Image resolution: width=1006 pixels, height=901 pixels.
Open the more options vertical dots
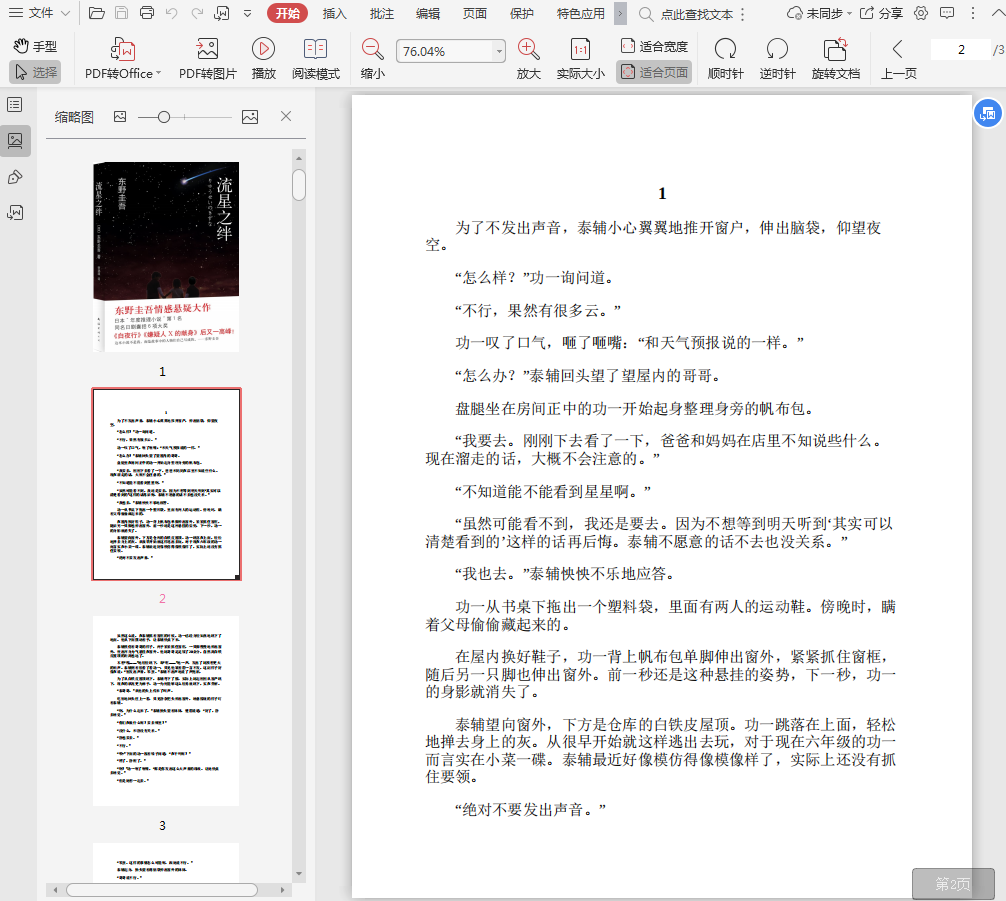click(x=973, y=13)
